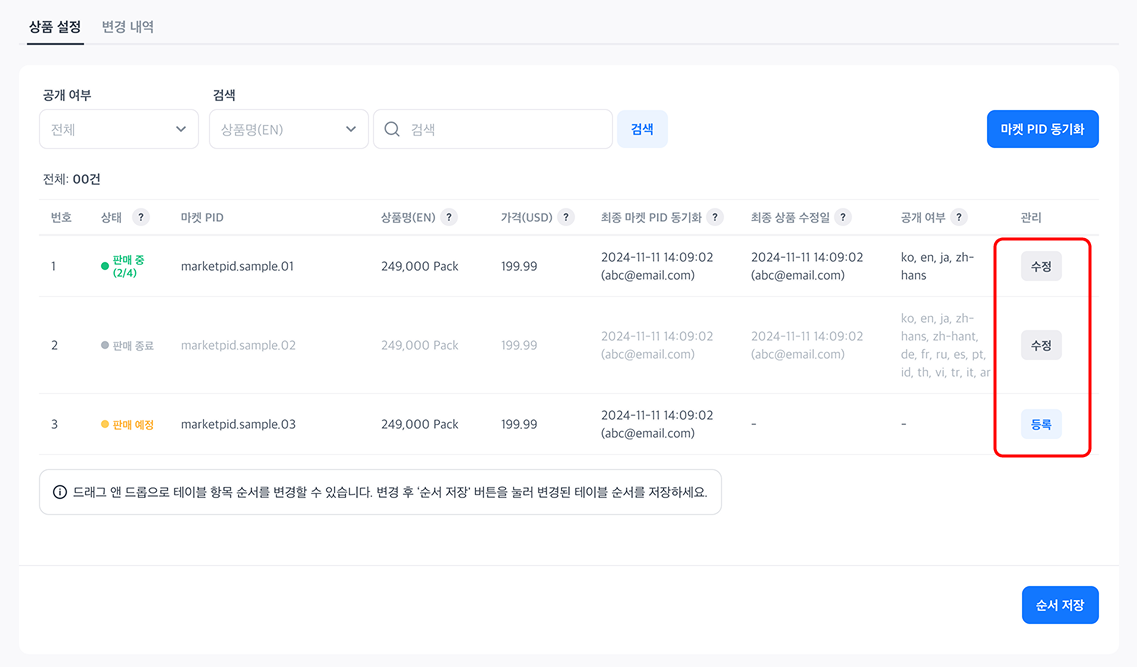Screen dimensions: 1137x667
Task: Click the magnifier icon in search field
Action: coord(392,129)
